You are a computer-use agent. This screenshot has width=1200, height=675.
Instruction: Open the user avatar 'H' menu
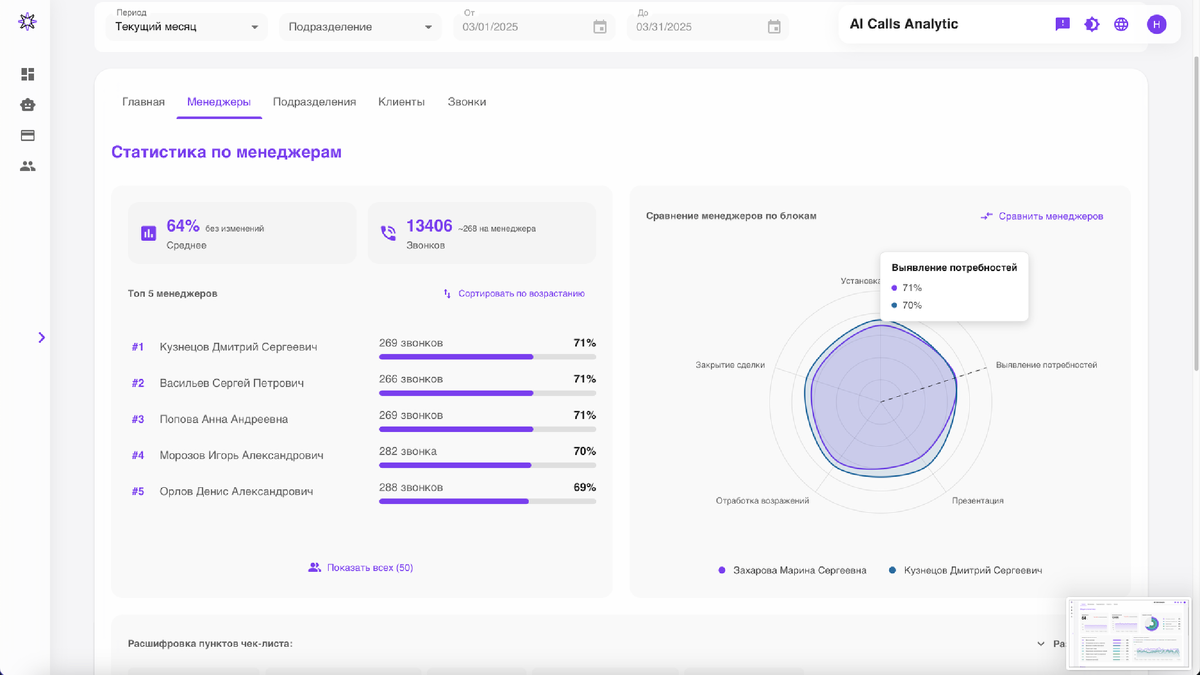click(1157, 24)
